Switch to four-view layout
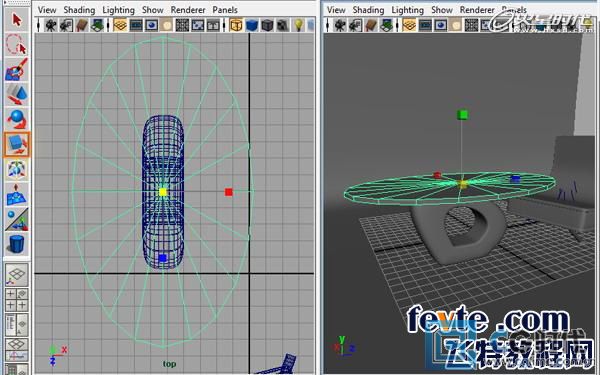Image resolution: width=600 pixels, height=375 pixels. (17, 300)
